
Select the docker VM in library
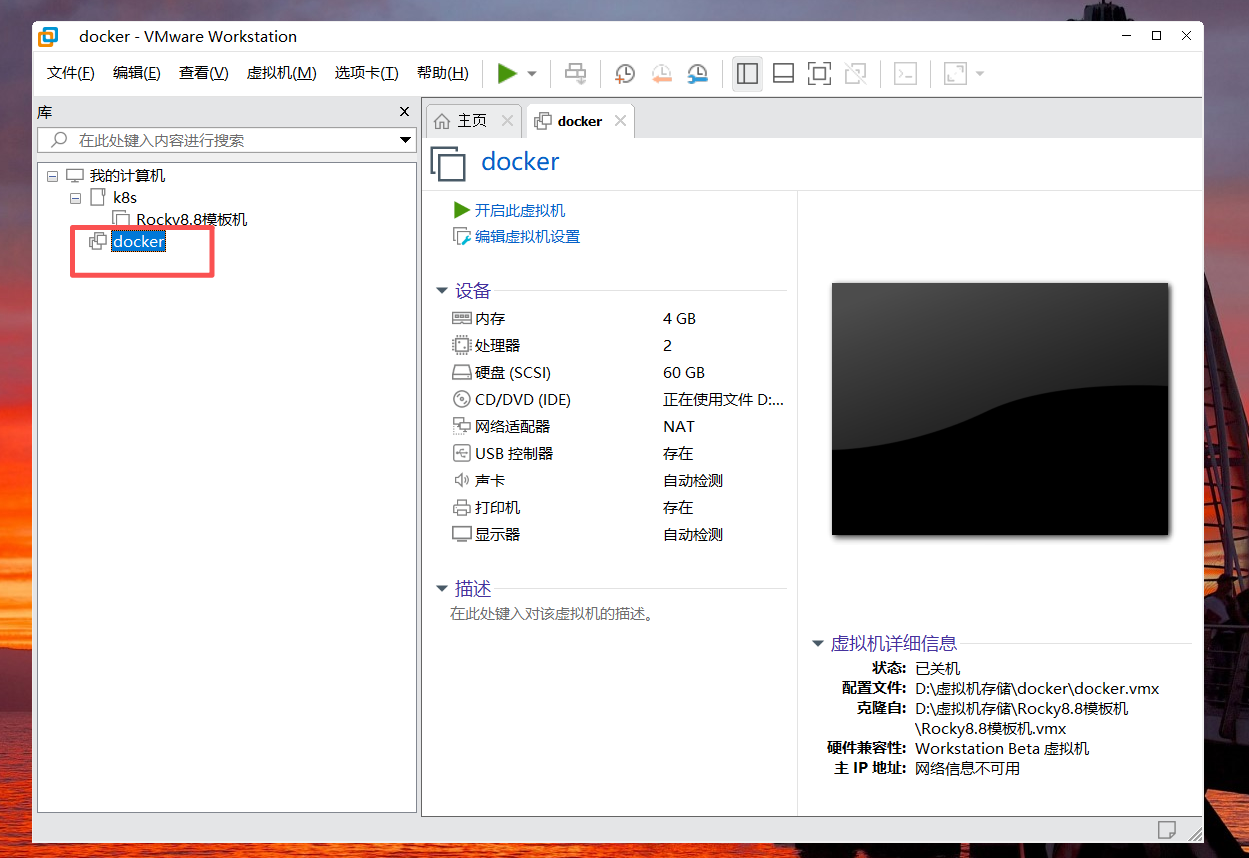pos(138,242)
